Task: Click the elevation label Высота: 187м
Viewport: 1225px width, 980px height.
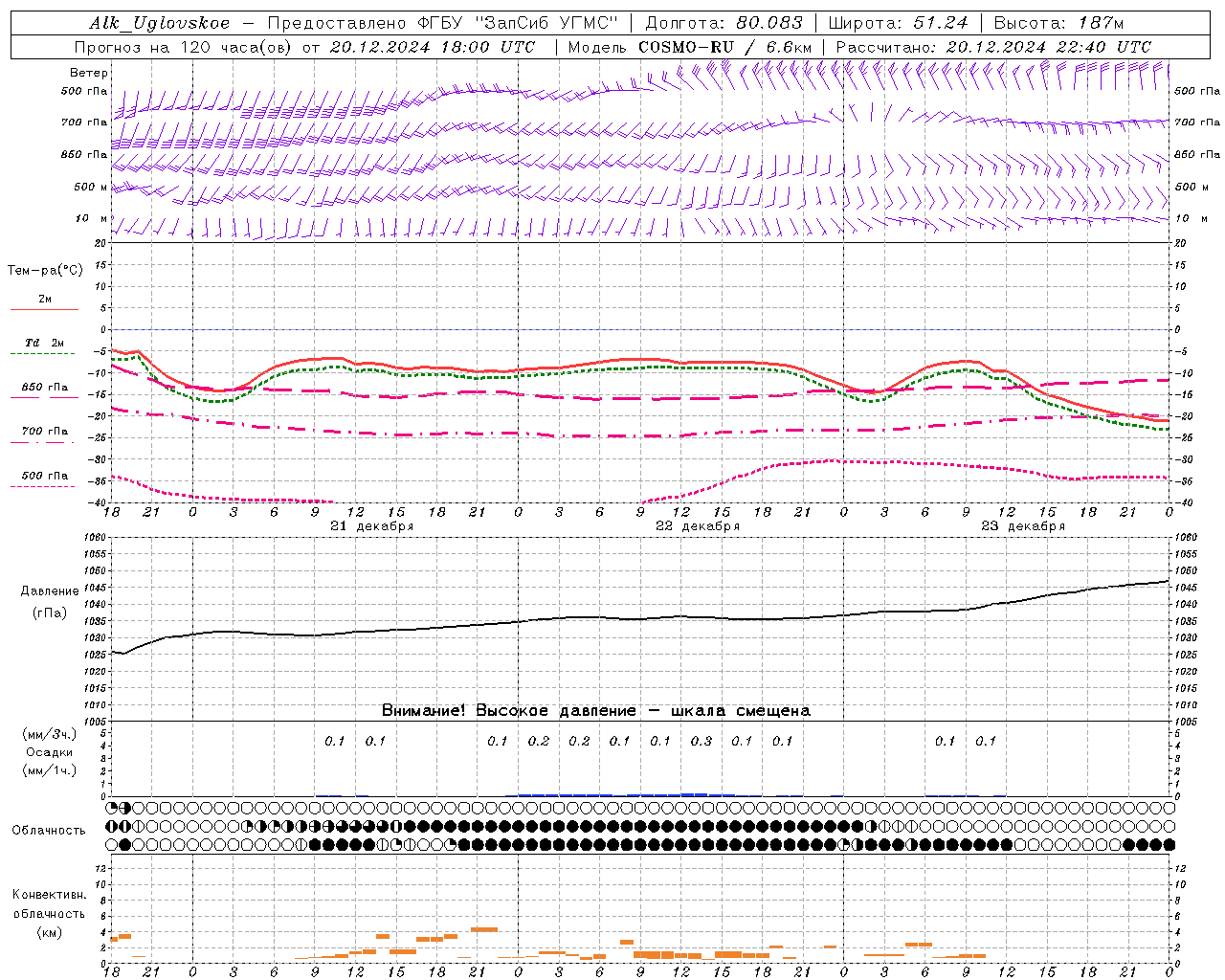Action: pos(1058,23)
